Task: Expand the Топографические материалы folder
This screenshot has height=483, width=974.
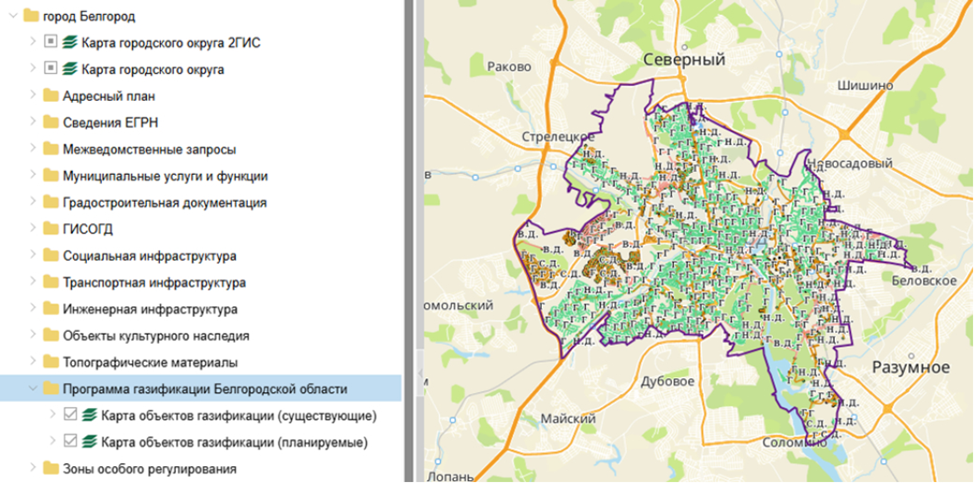Action: click(34, 363)
